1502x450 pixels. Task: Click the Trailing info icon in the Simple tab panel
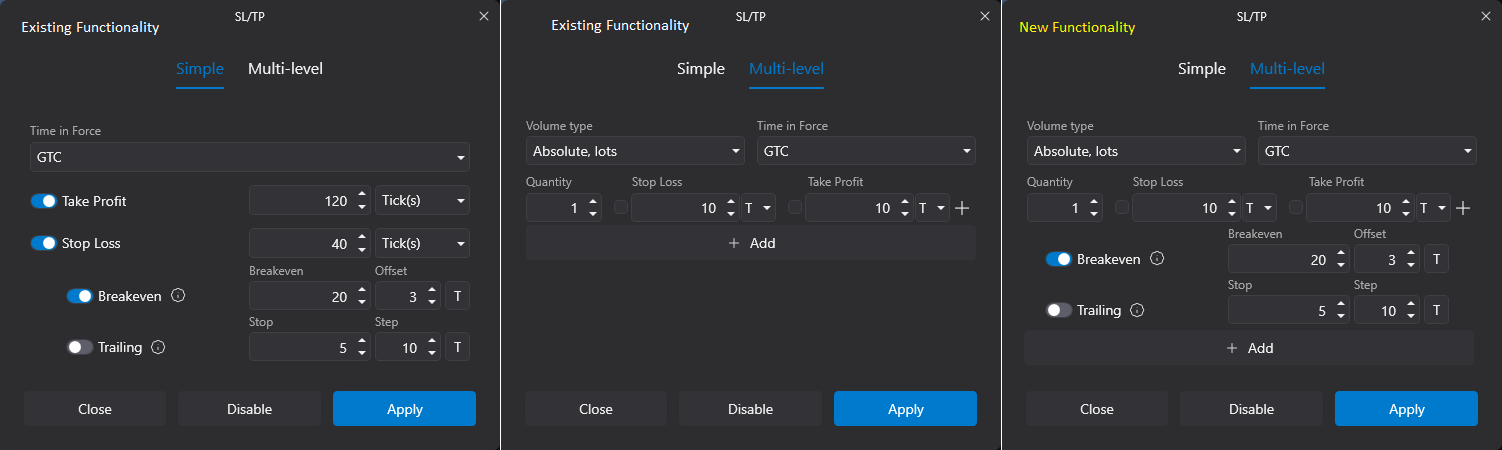pos(158,347)
